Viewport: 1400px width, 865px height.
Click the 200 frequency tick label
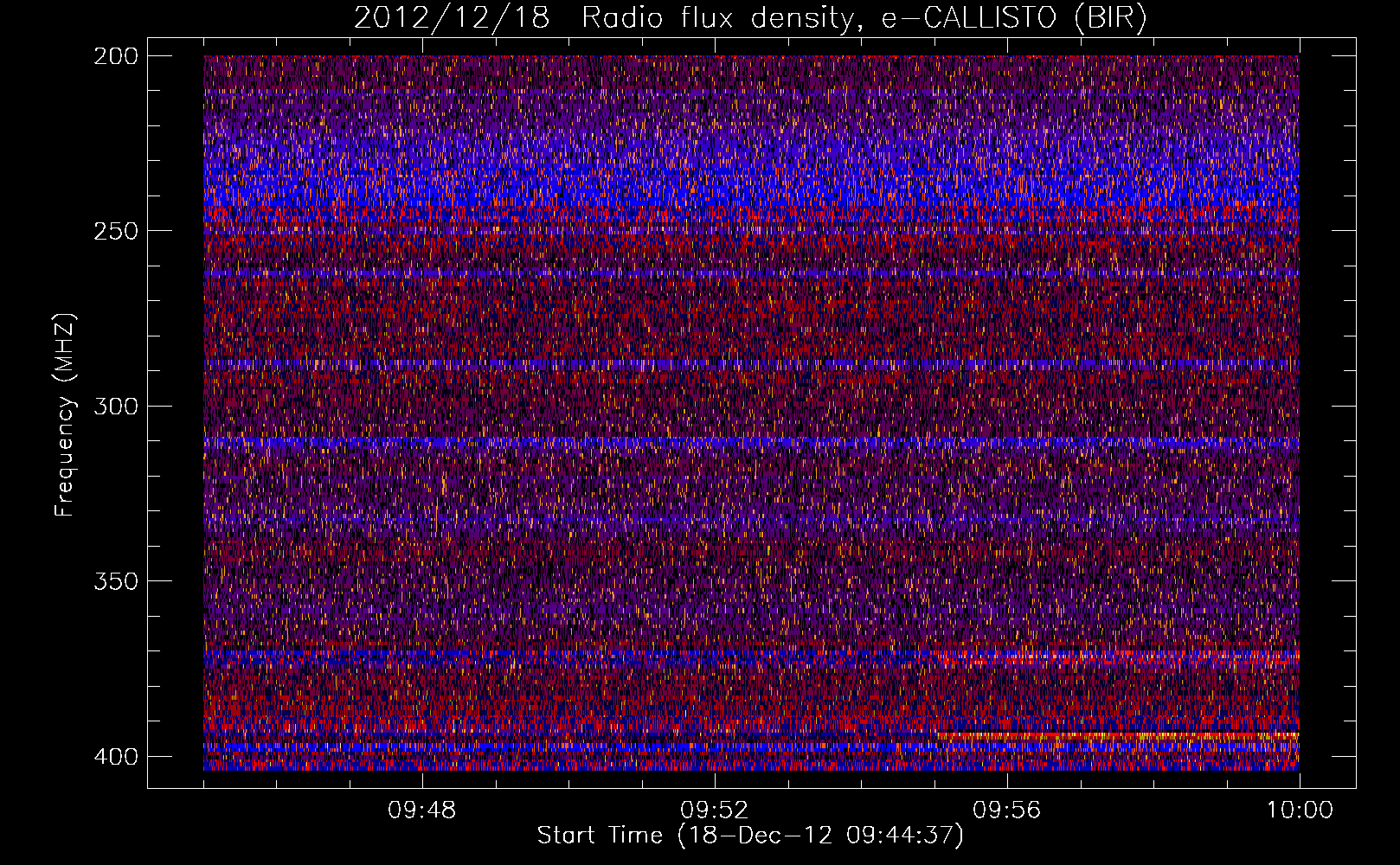[x=115, y=56]
